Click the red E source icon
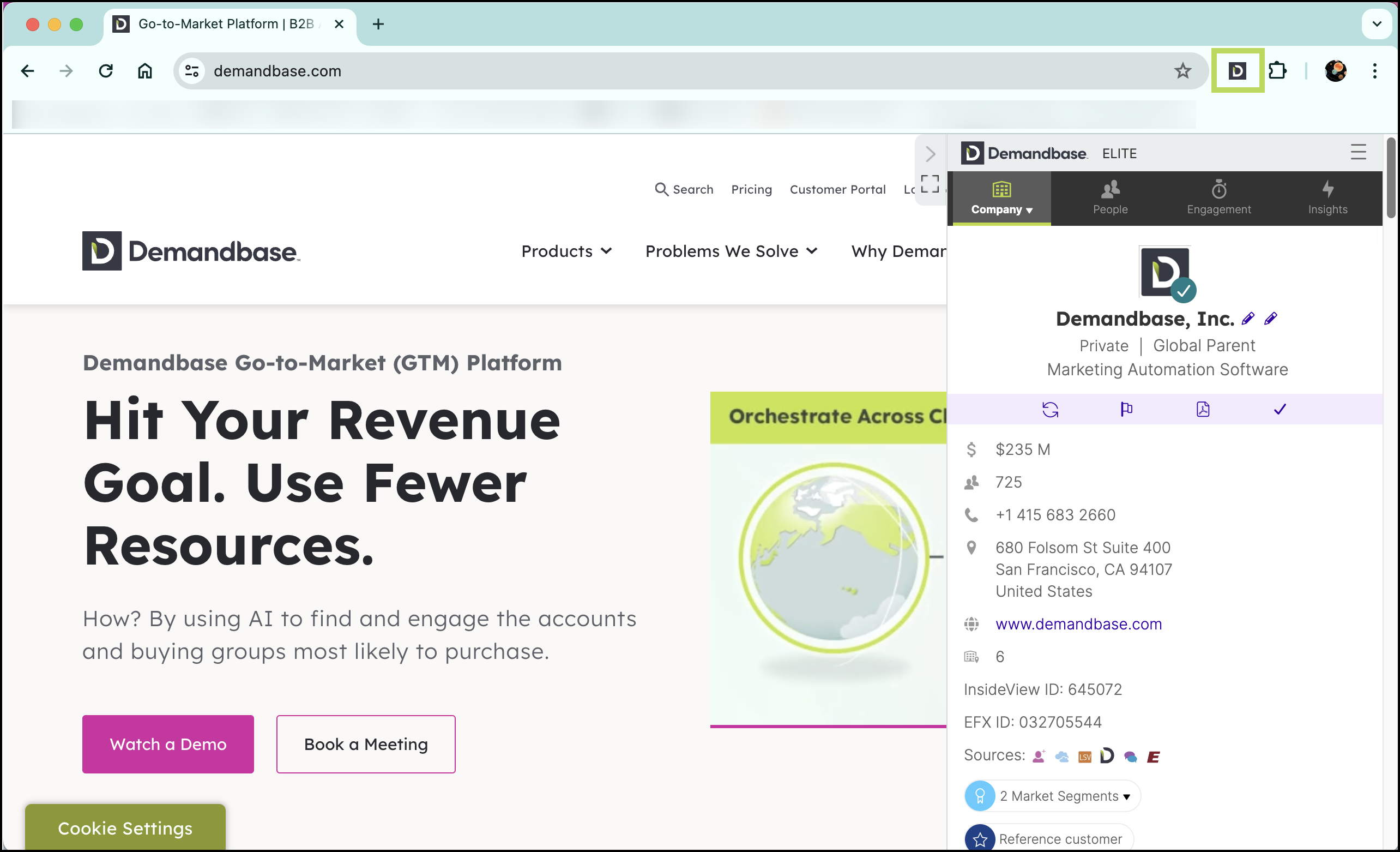The image size is (1400, 852). (1154, 757)
